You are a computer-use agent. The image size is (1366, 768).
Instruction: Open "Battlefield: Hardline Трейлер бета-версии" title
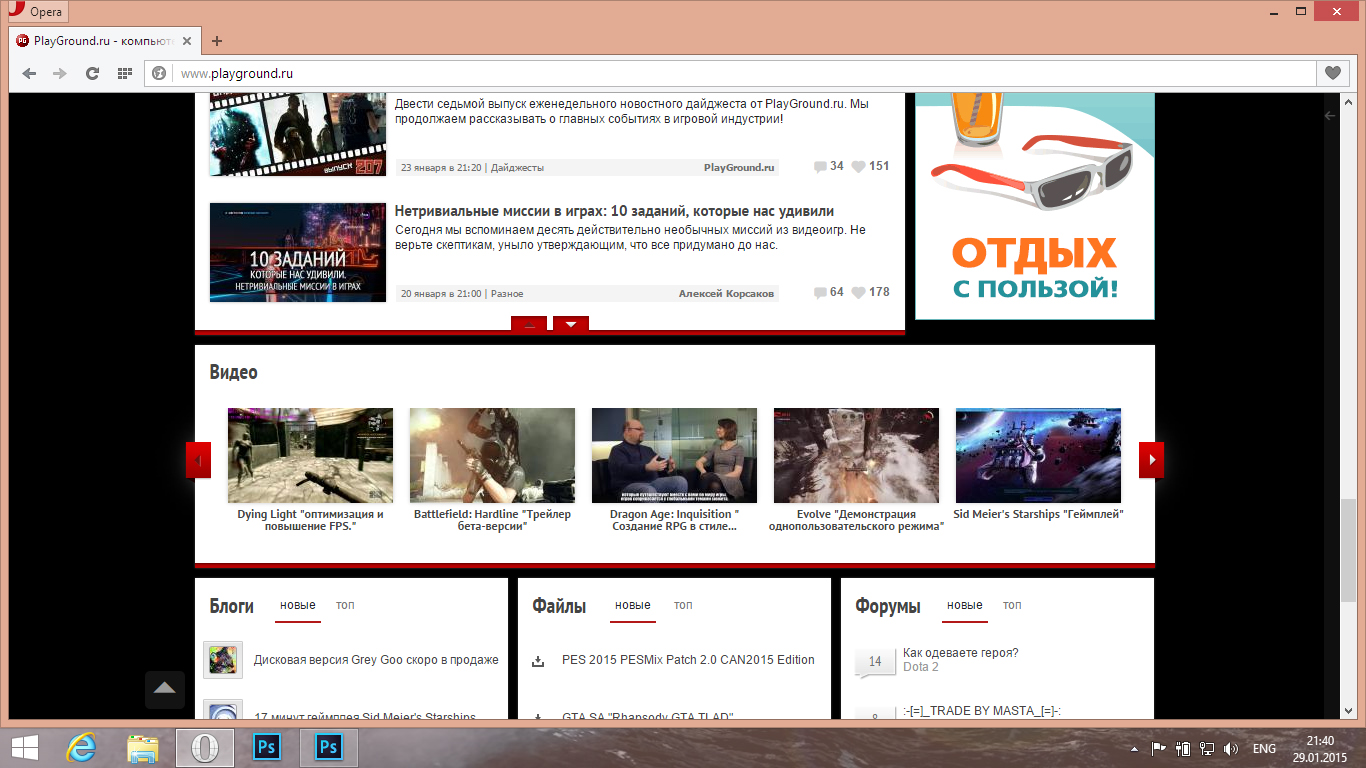pyautogui.click(x=492, y=520)
